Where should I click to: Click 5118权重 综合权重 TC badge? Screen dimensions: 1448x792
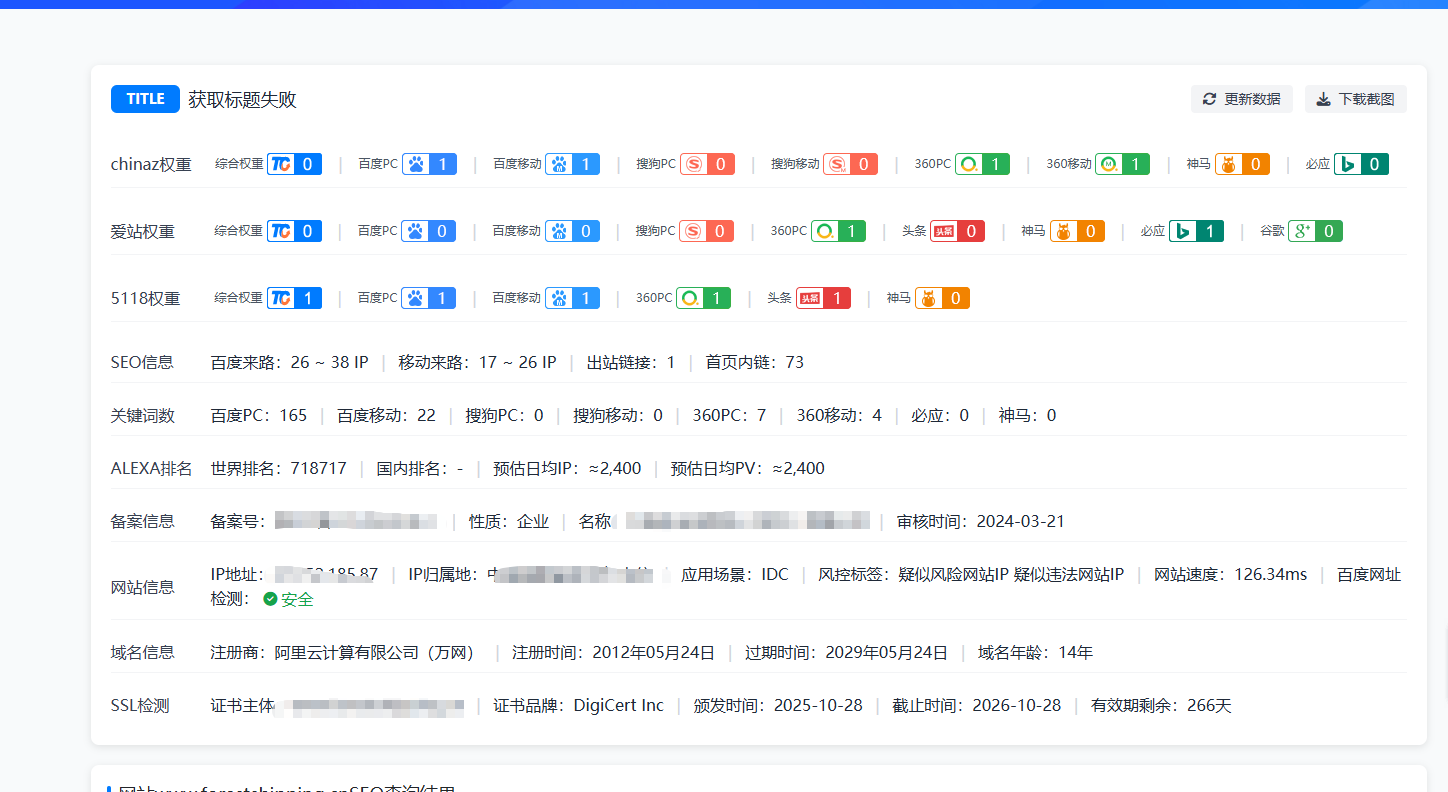coord(294,298)
